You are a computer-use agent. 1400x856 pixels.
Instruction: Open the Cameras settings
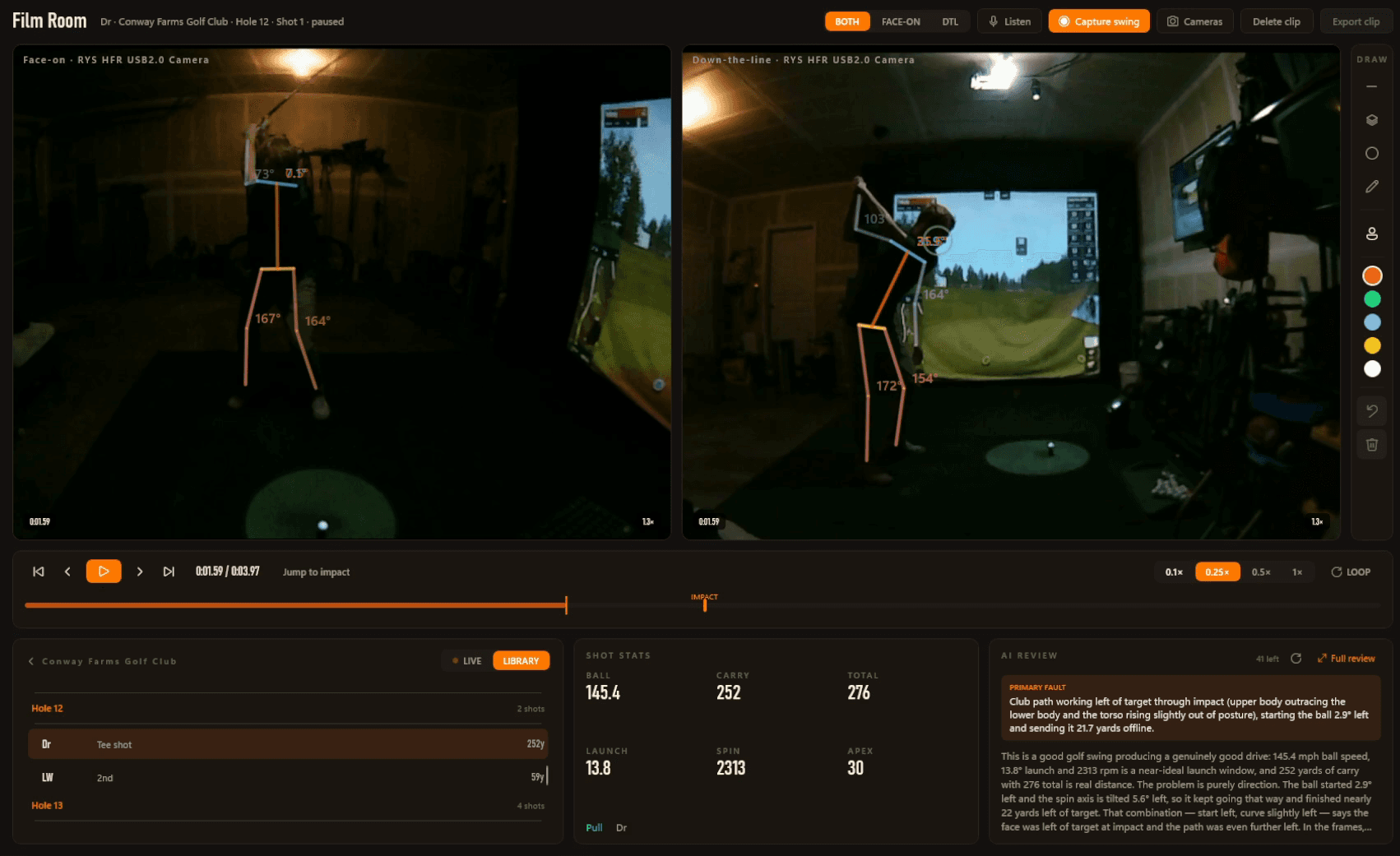coord(1195,21)
